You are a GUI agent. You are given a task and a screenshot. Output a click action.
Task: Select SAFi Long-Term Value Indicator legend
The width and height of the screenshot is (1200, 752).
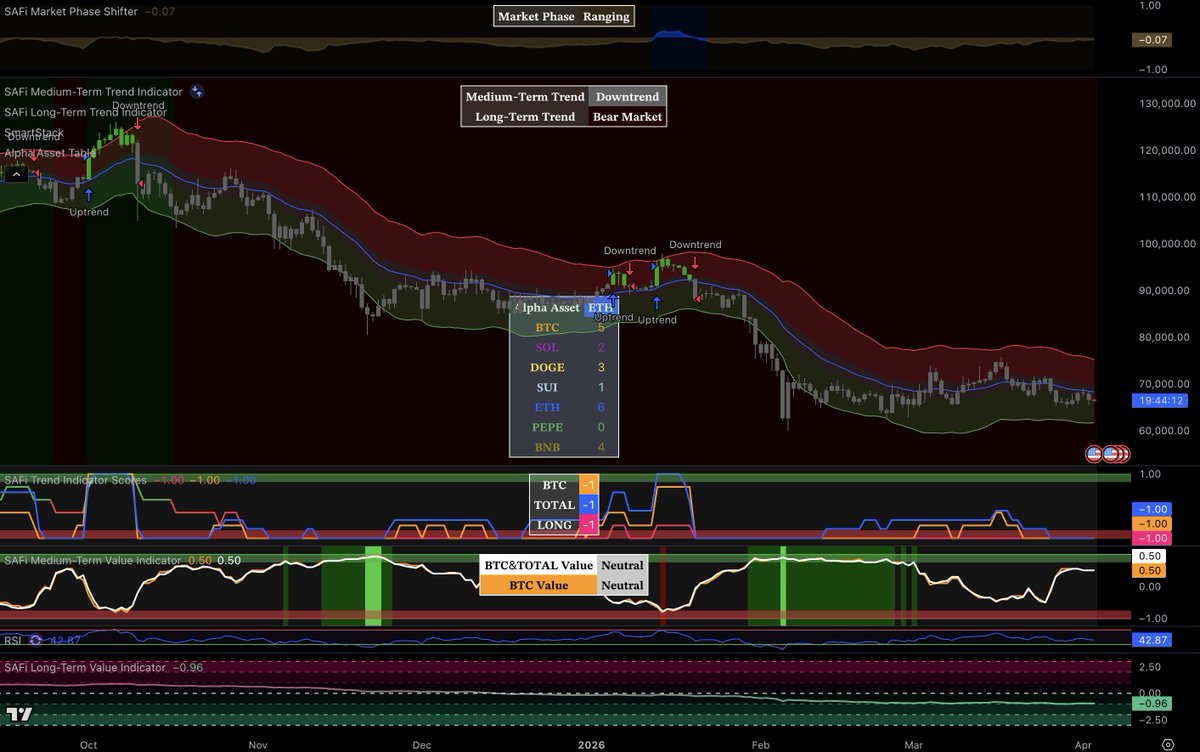tap(85, 667)
